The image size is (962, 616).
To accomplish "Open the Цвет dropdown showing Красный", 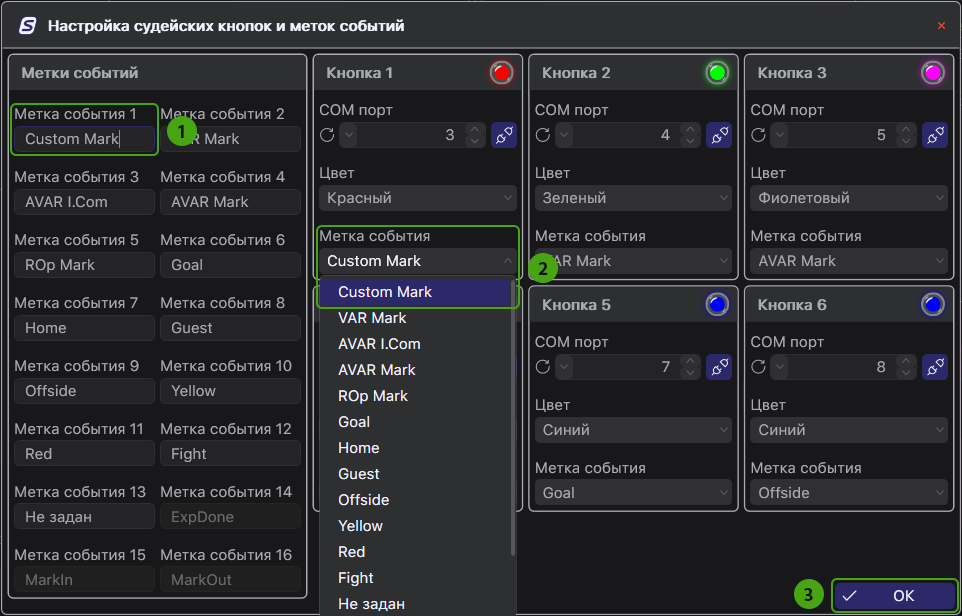I will (418, 198).
